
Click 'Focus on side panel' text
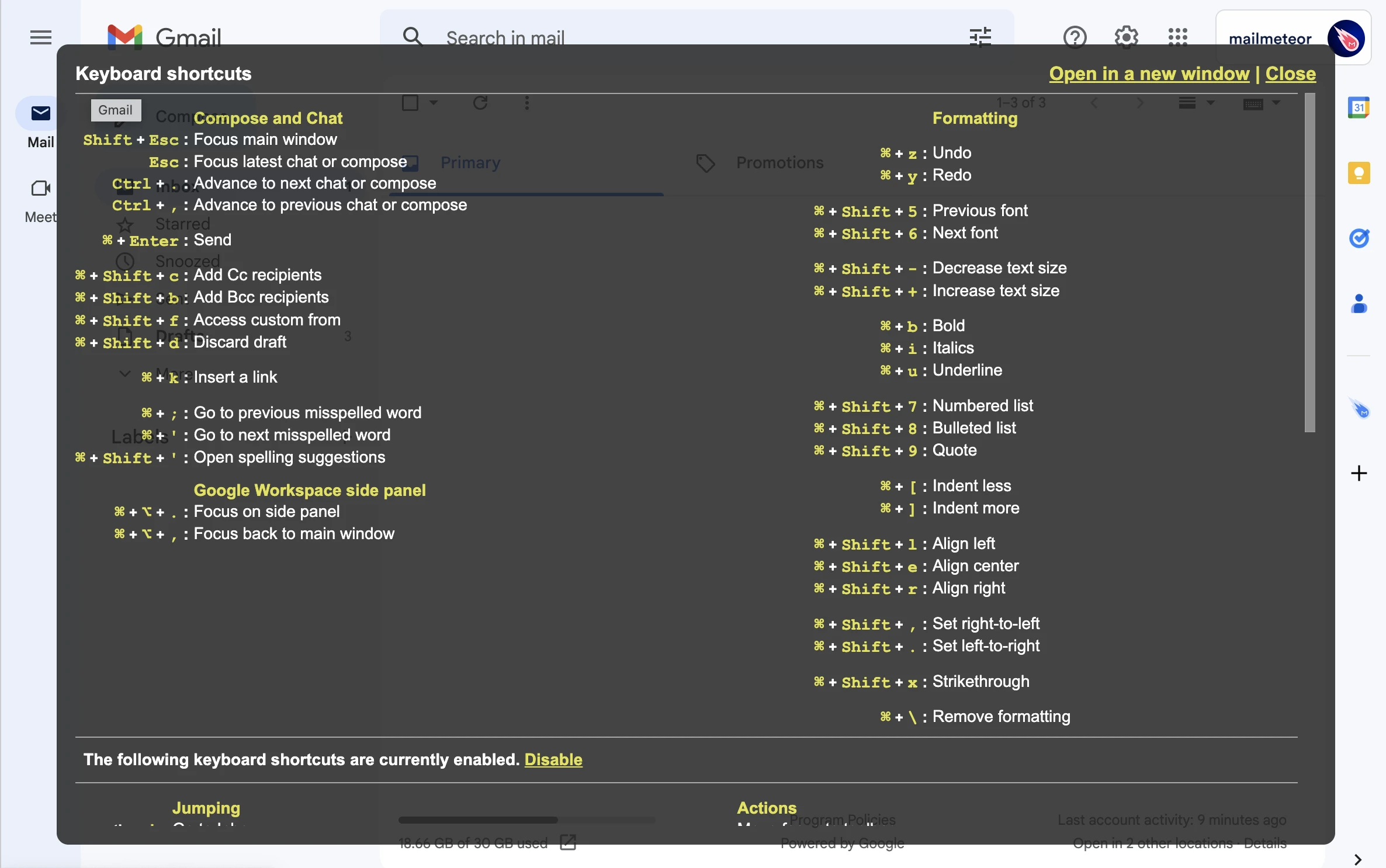tap(266, 512)
